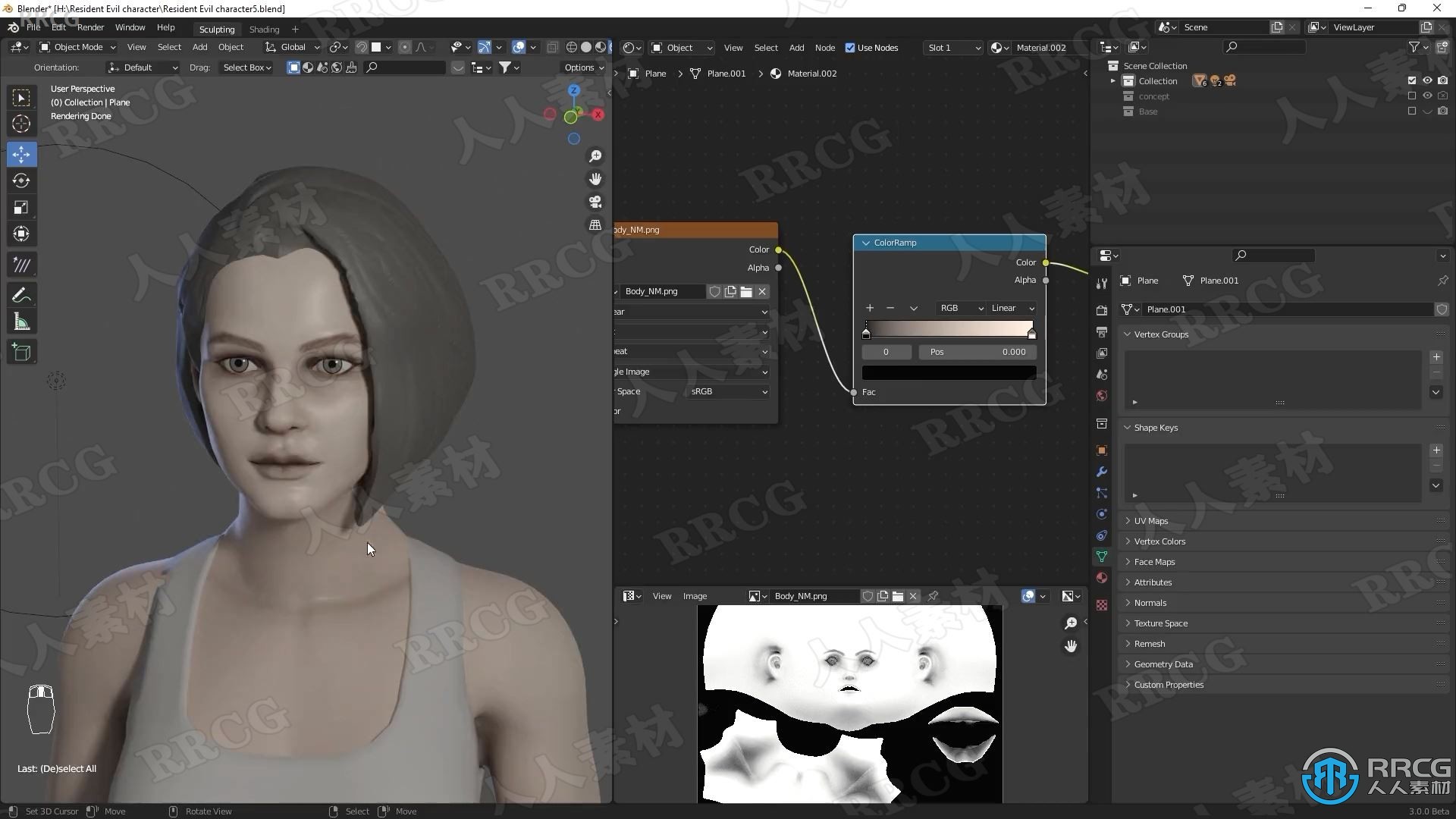Open the Sculpting tab in top menu
1456x819 pixels.
[216, 27]
